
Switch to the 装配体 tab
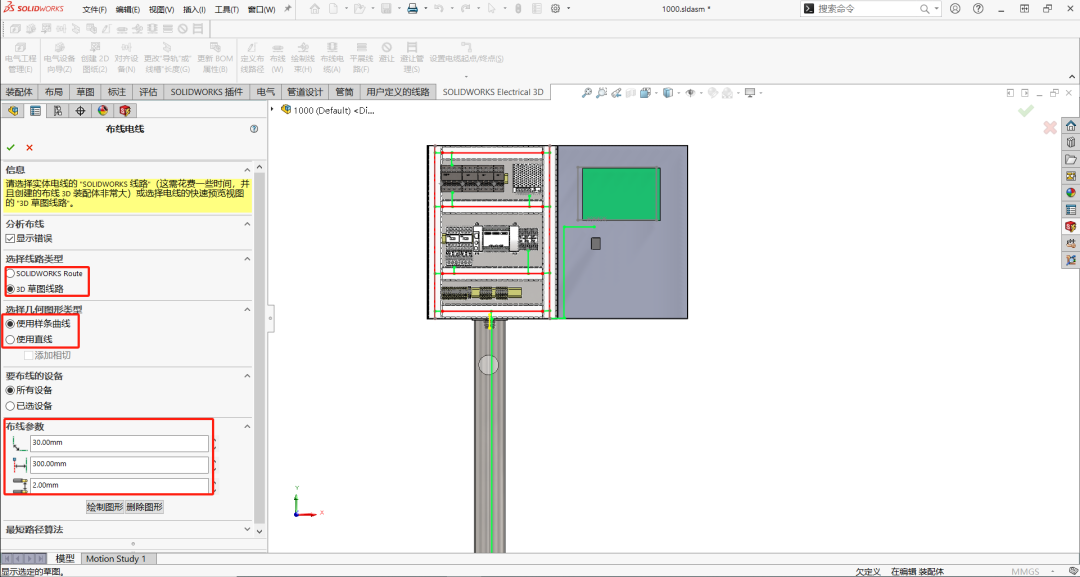click(19, 92)
